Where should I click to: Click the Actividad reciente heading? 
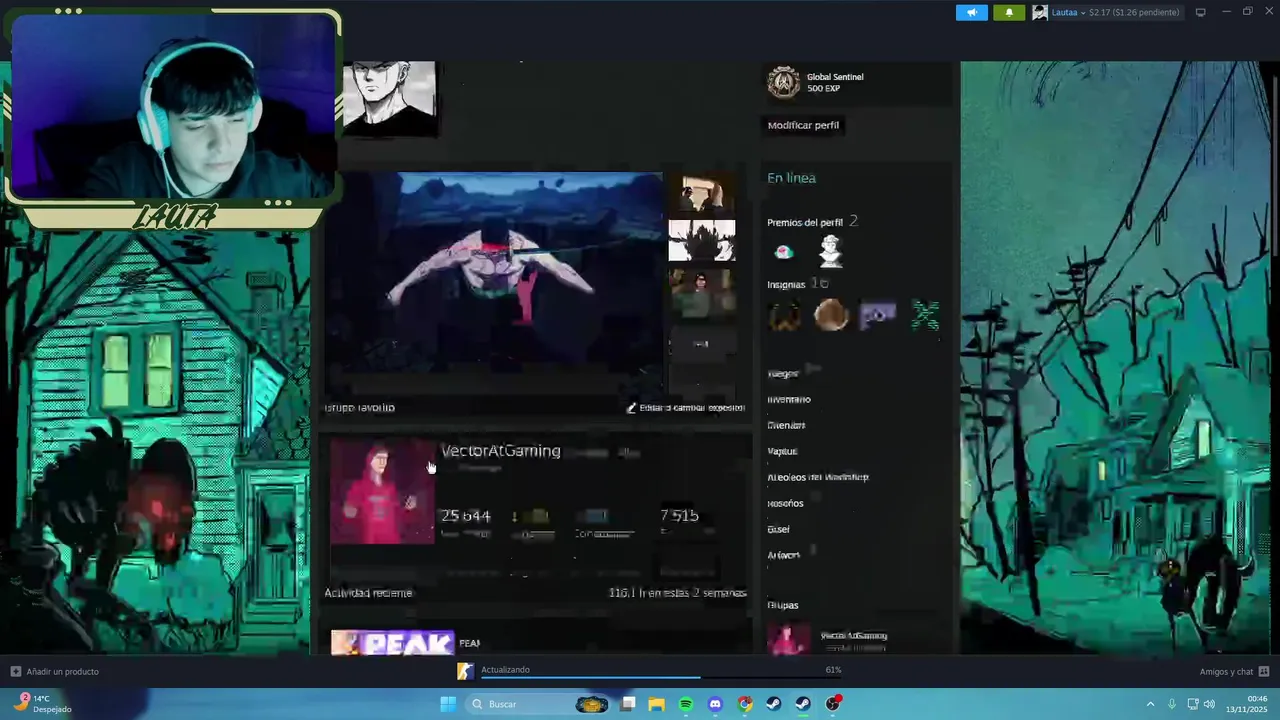click(368, 593)
